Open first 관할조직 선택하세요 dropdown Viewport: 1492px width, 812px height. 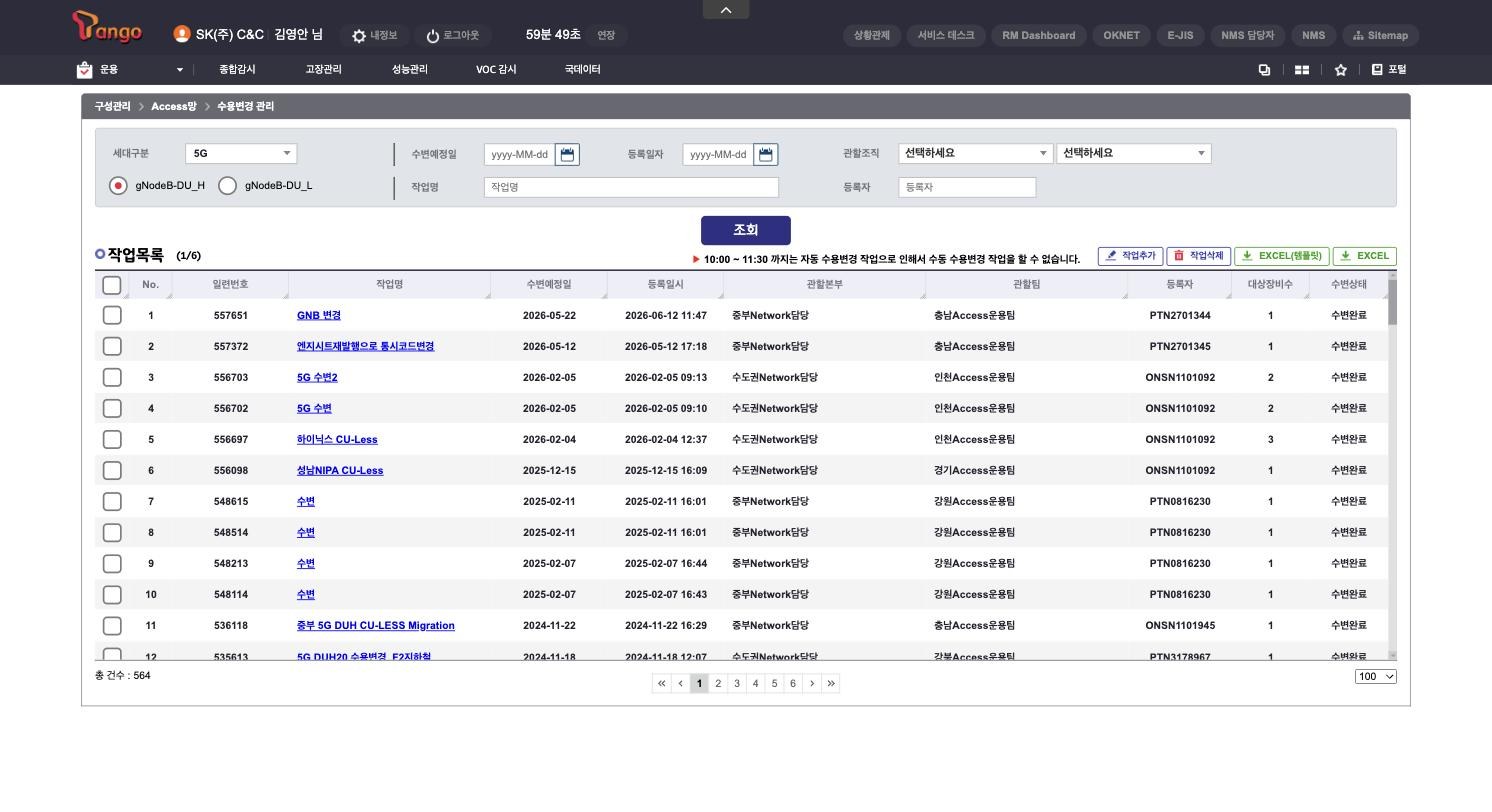coord(976,153)
